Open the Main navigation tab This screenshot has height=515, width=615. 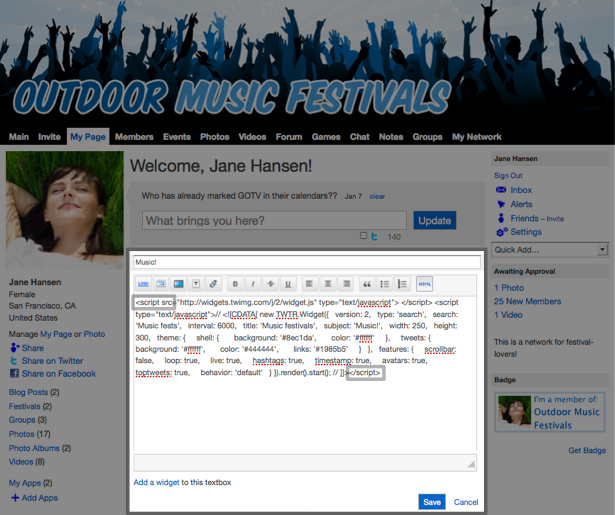19,137
